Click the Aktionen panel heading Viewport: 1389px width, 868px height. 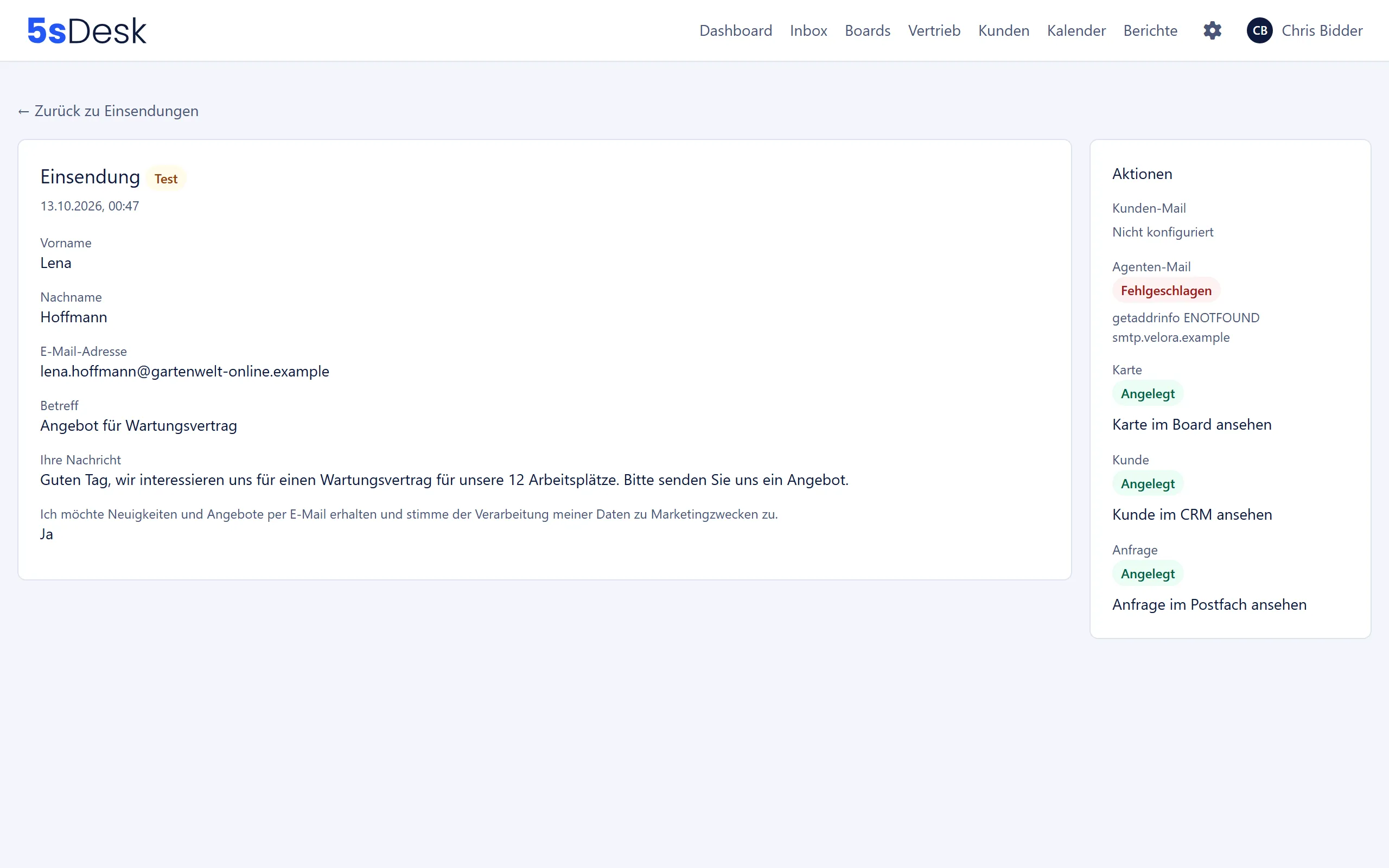pos(1142,174)
